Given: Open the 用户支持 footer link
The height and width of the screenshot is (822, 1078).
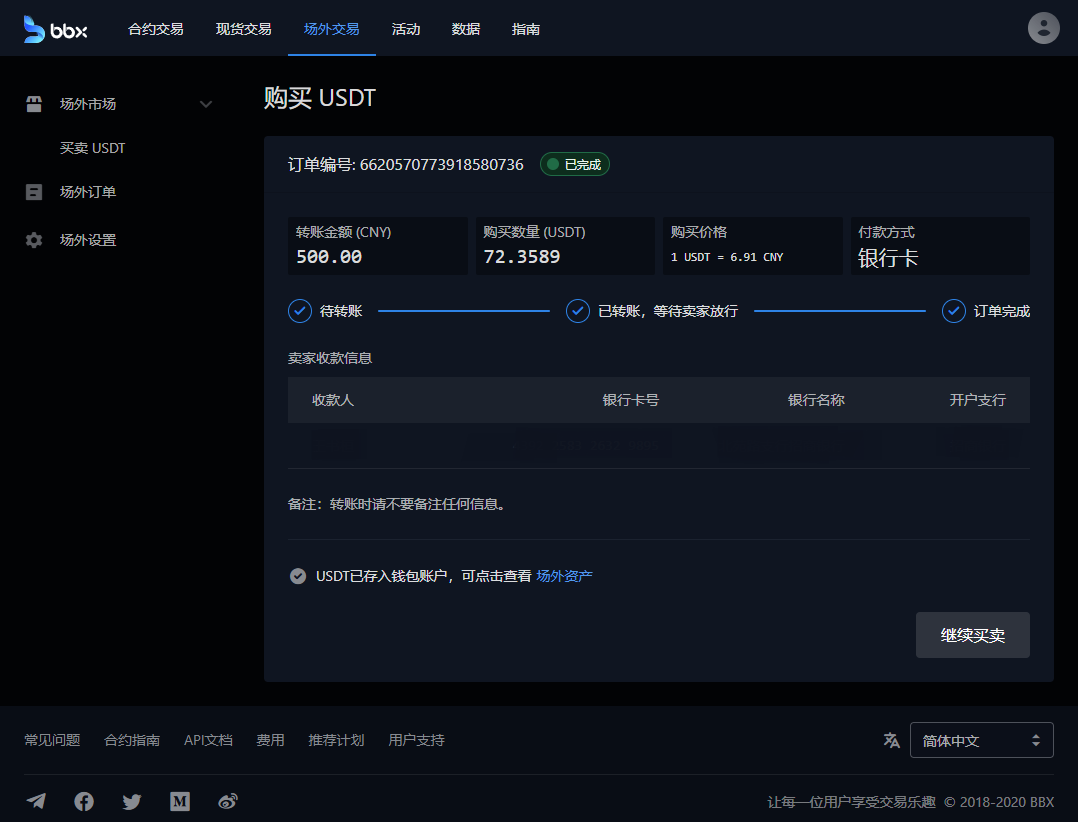Looking at the screenshot, I should [x=416, y=740].
